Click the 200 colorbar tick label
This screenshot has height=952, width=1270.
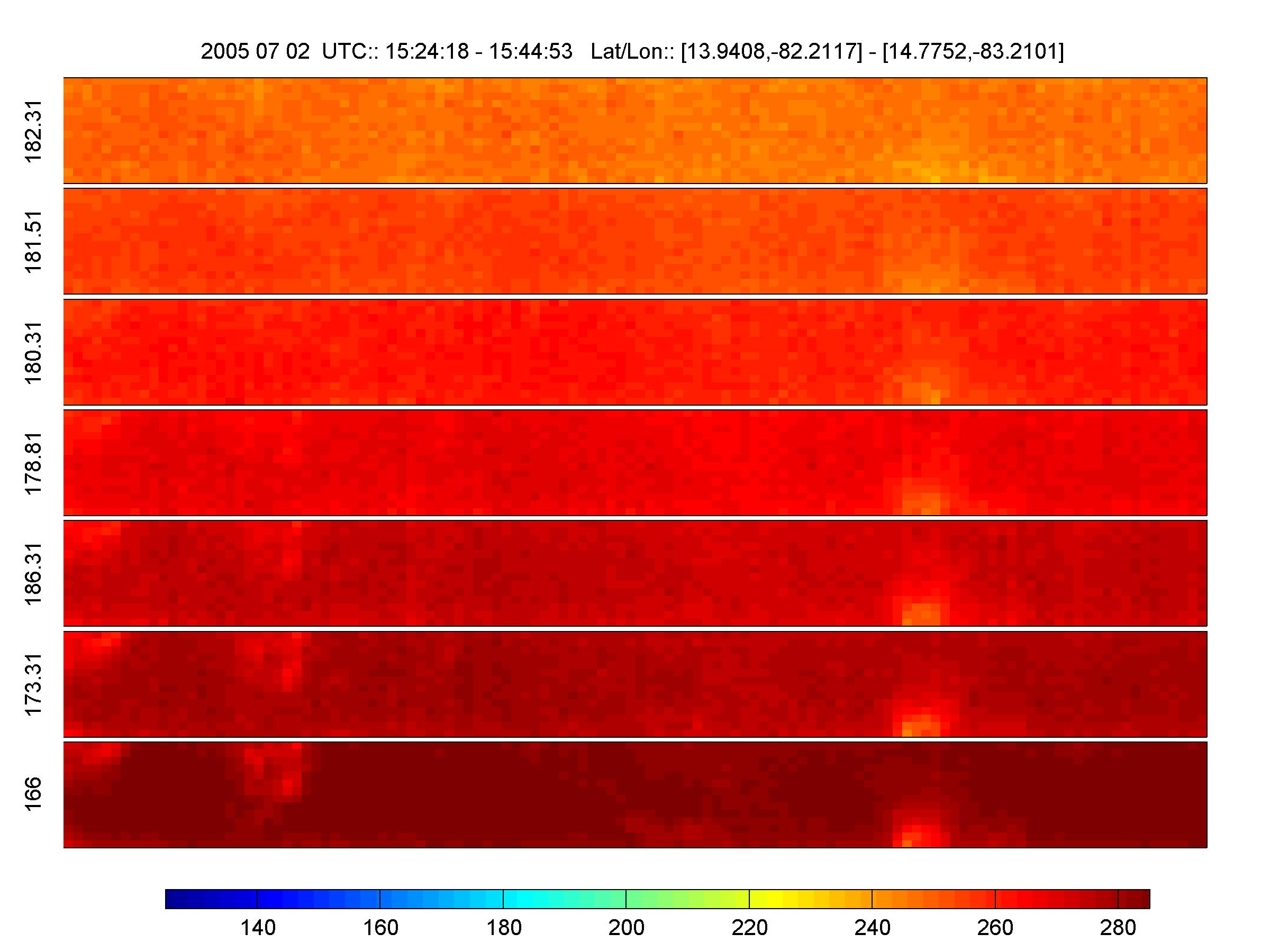626,927
